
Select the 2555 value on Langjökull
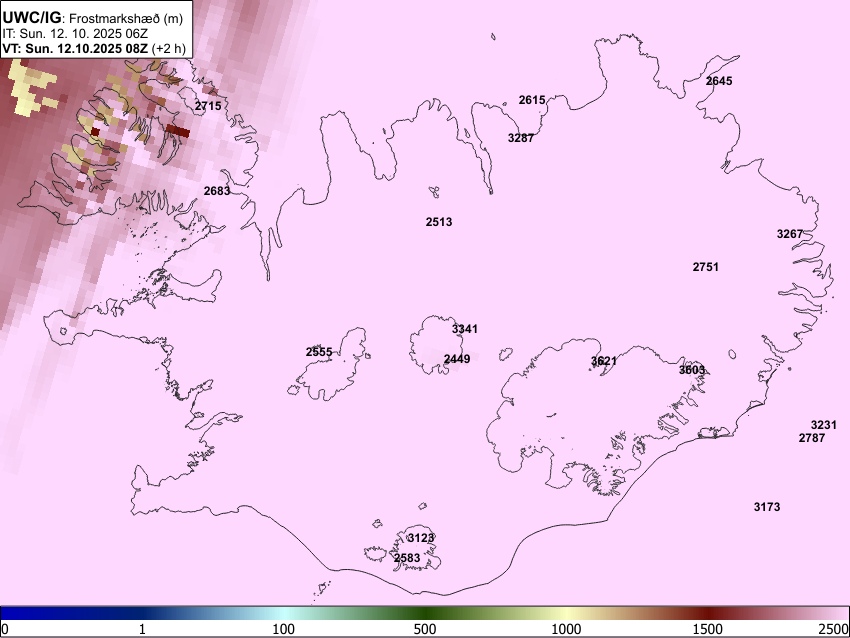(x=319, y=352)
